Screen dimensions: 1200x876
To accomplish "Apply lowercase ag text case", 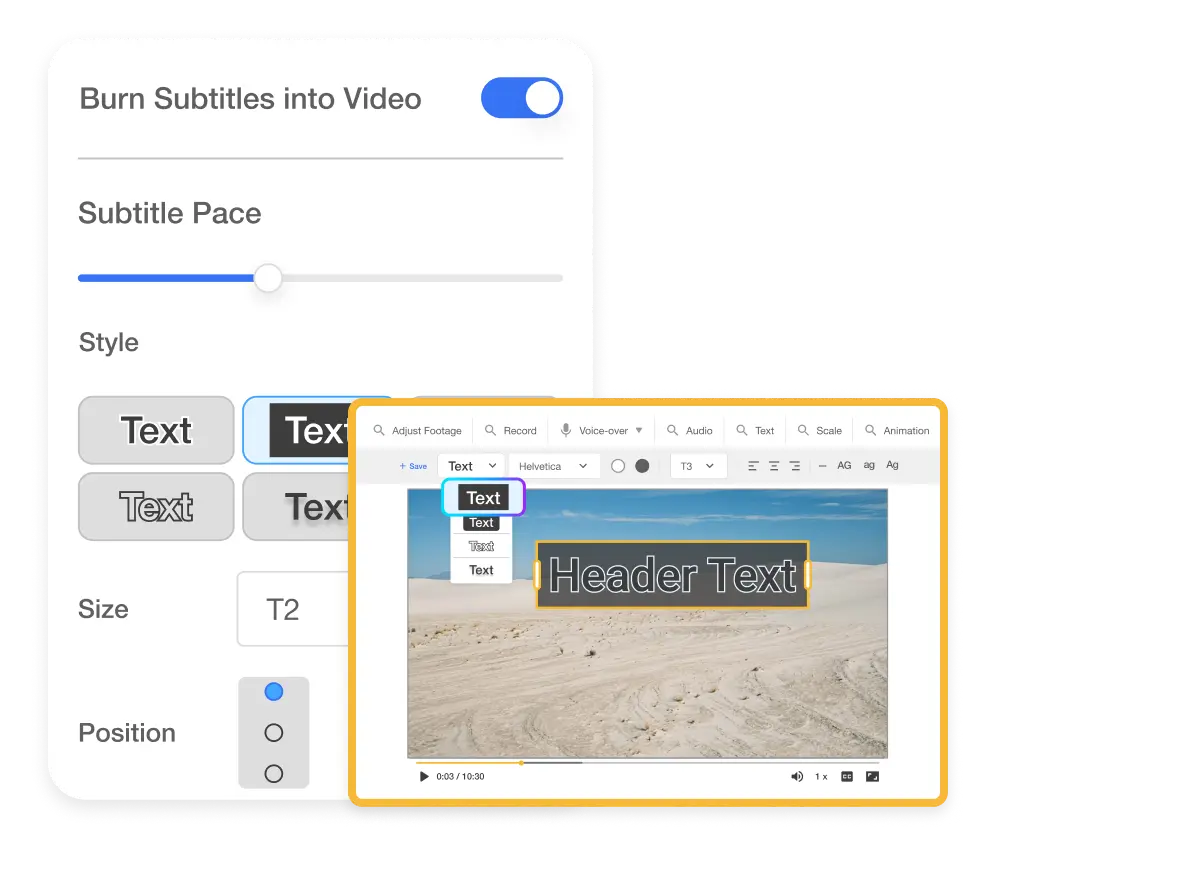I will point(869,466).
